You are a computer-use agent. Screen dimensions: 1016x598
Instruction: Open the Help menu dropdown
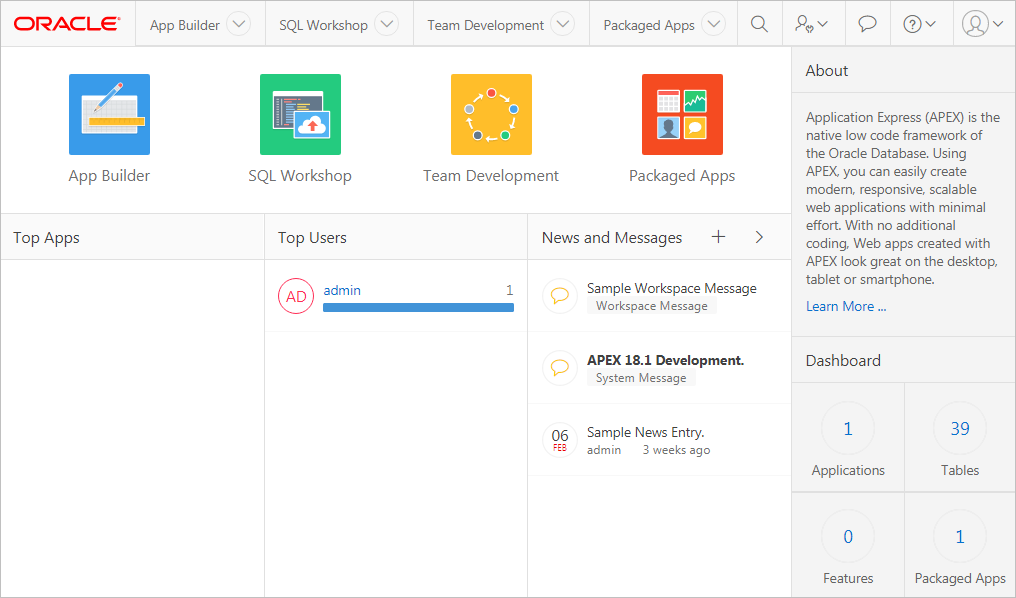pos(919,24)
